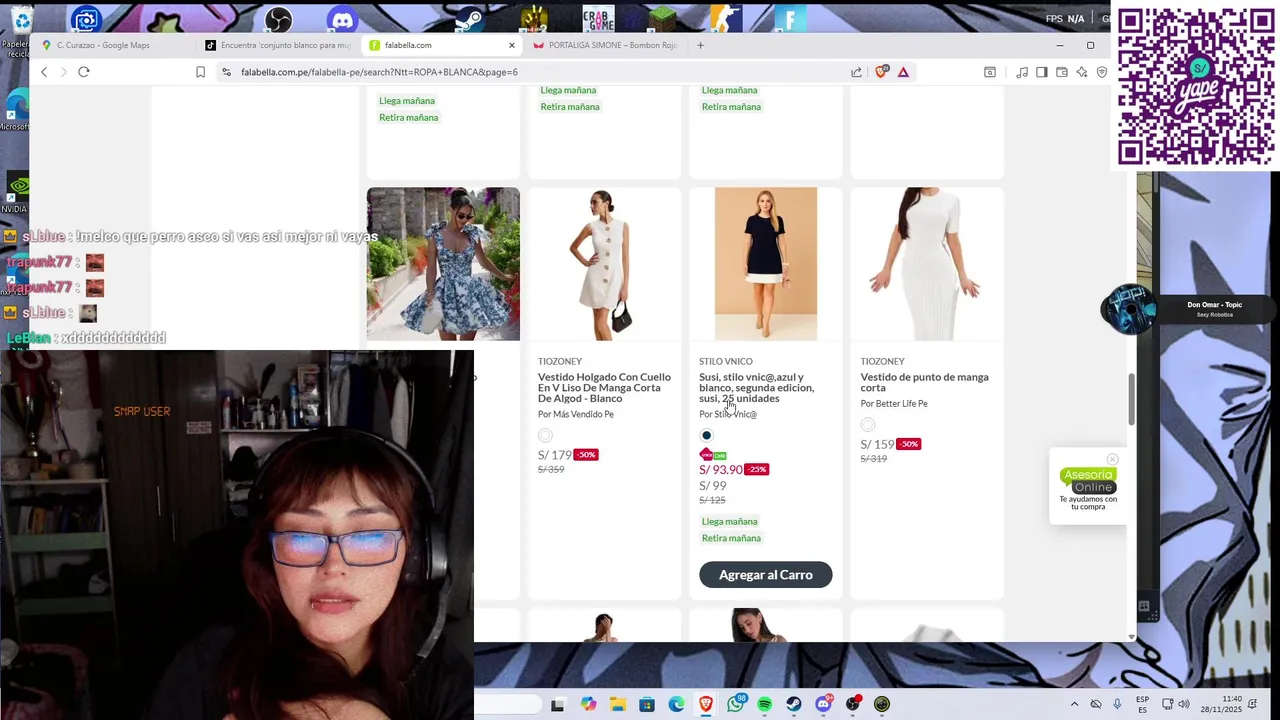Image resolution: width=1280 pixels, height=720 pixels.
Task: Reload the falabella page
Action: point(84,72)
